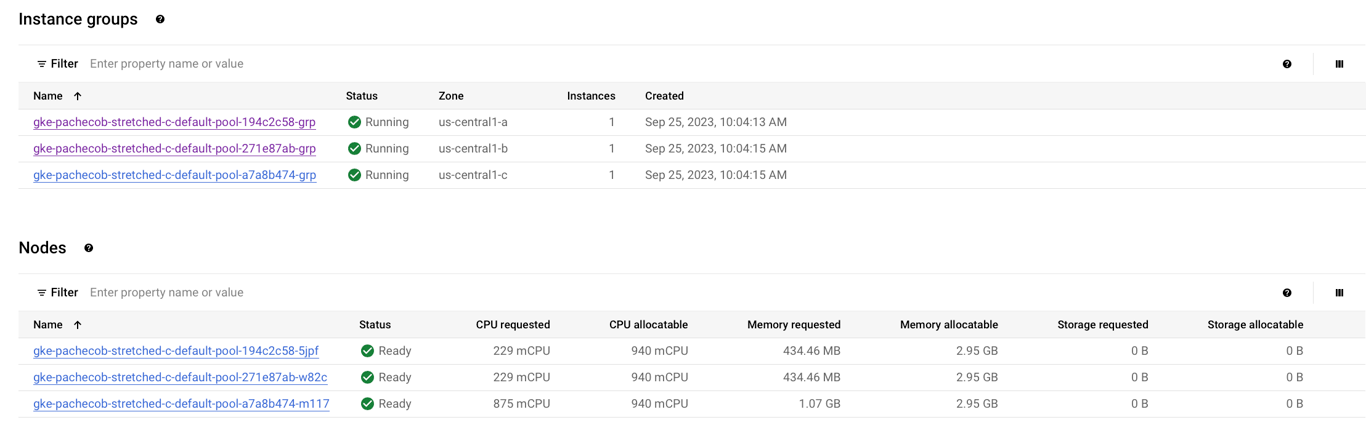1366x444 pixels.
Task: Open help icon beside Nodes heading
Action: click(89, 248)
